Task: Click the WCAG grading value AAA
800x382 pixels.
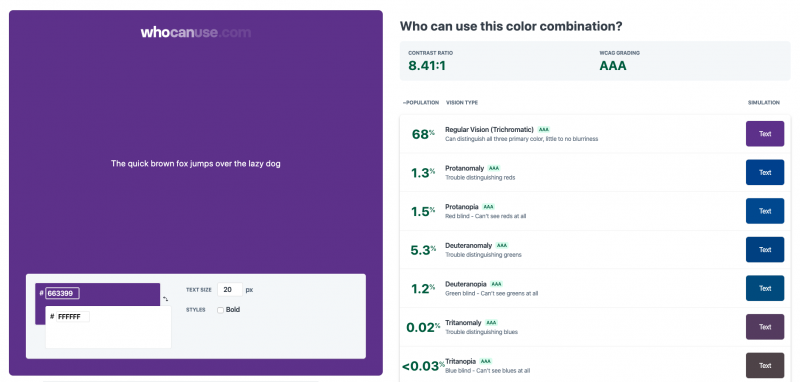Action: tap(613, 66)
